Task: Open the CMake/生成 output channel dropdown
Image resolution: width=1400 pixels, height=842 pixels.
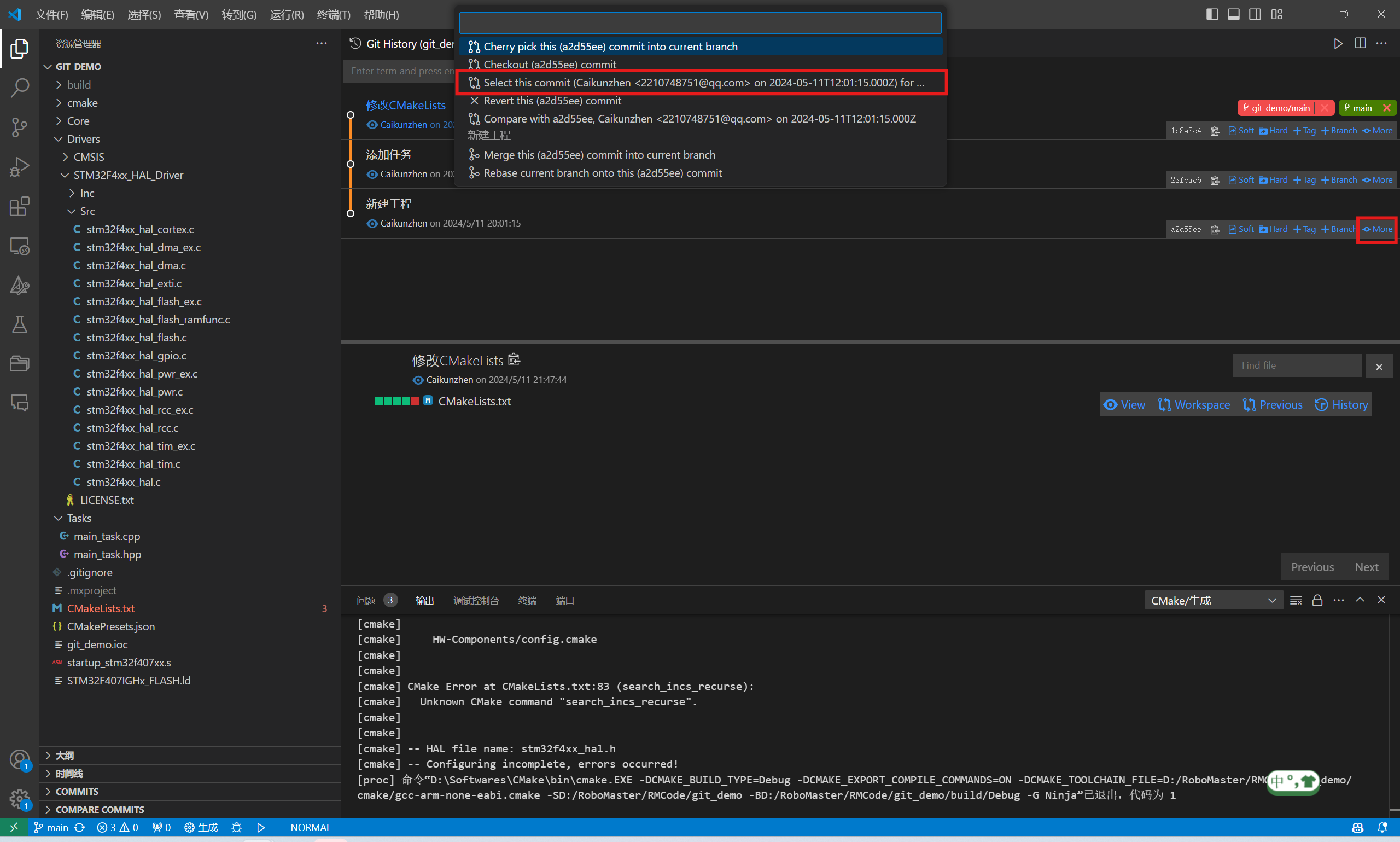Action: pyautogui.click(x=1214, y=600)
